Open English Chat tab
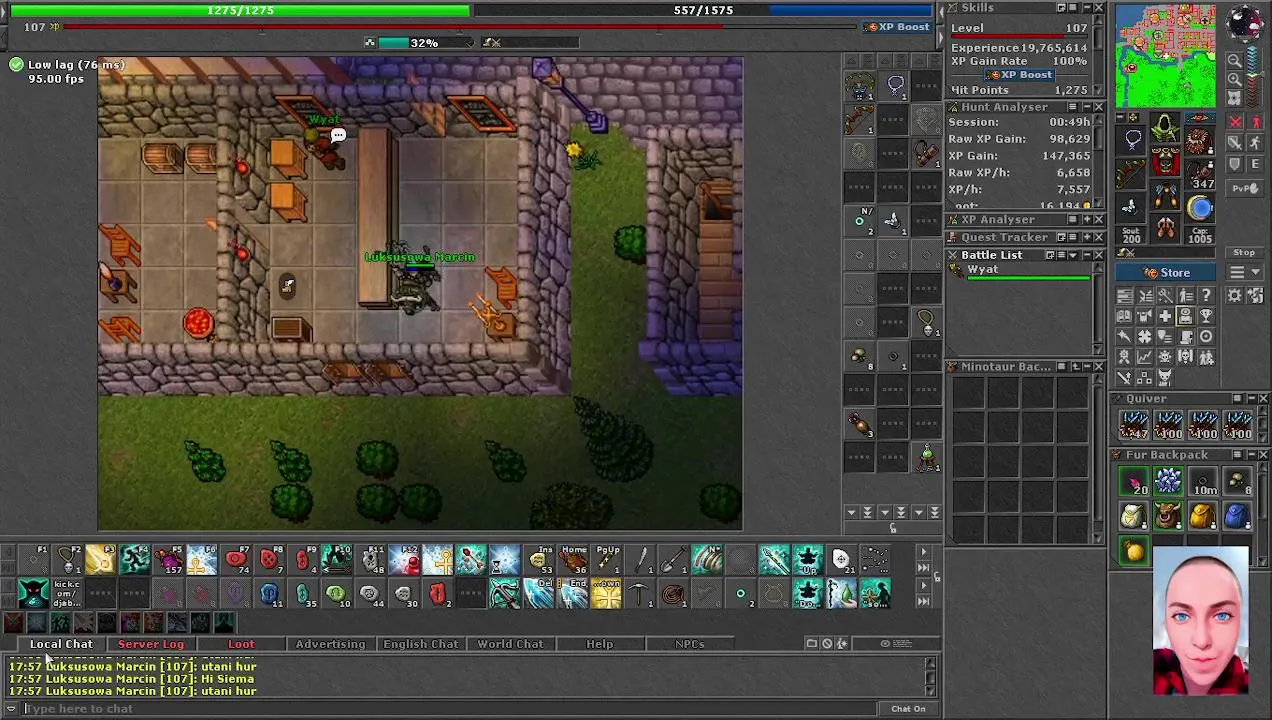This screenshot has height=720, width=1272. click(420, 645)
